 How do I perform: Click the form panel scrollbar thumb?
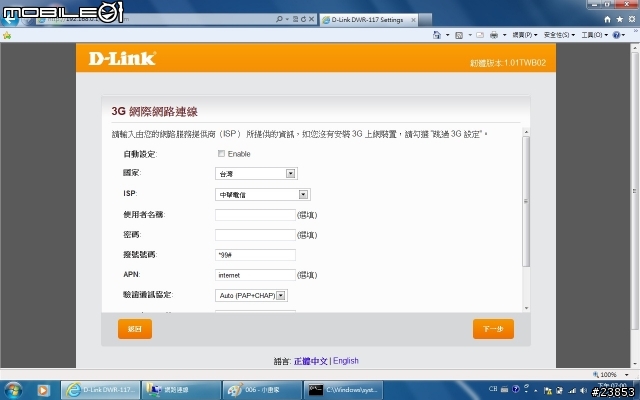point(526,201)
